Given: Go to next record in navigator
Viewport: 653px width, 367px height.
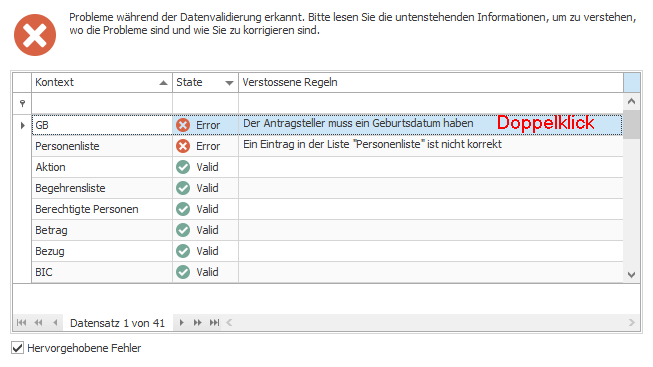Looking at the screenshot, I should tap(182, 322).
